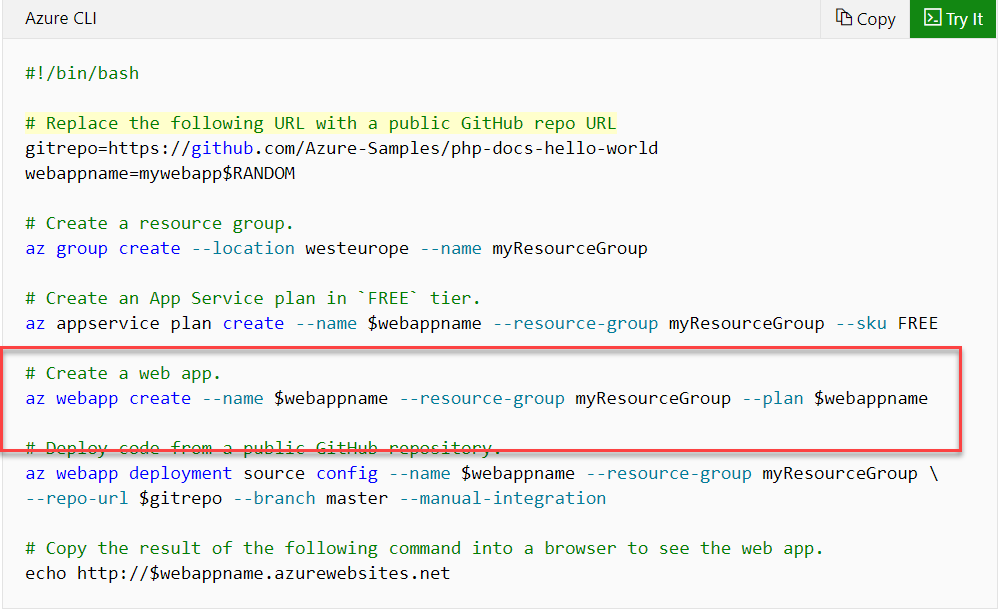Click the master branch value

point(357,499)
